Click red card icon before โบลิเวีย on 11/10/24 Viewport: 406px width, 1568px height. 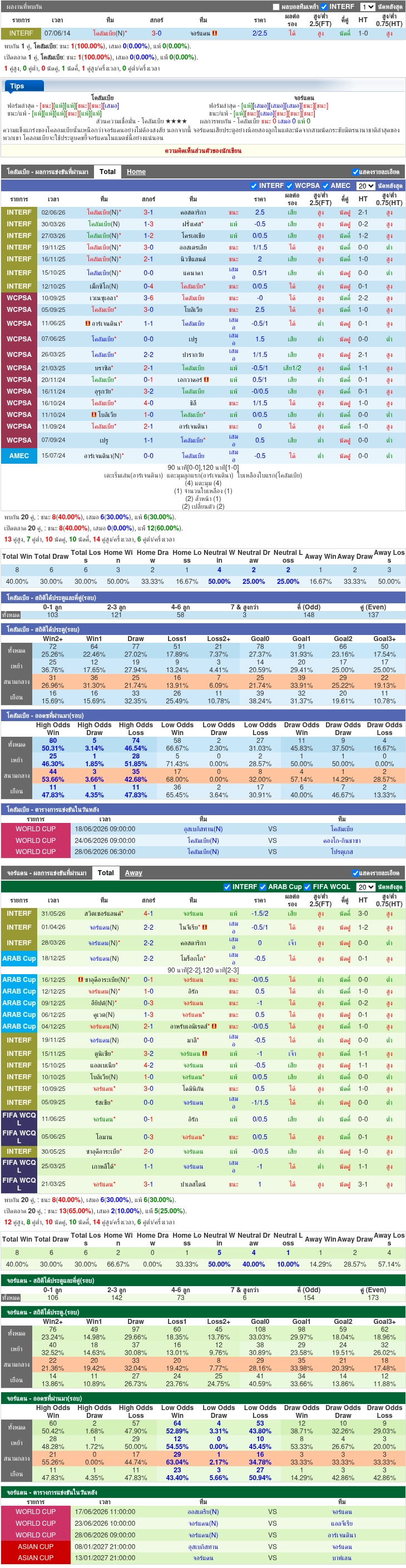tap(94, 415)
